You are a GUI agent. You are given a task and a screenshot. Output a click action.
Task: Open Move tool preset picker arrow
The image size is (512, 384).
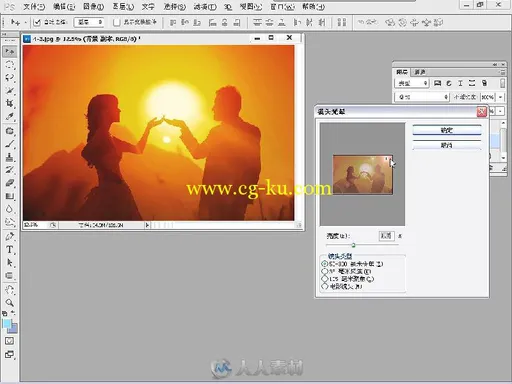25,23
